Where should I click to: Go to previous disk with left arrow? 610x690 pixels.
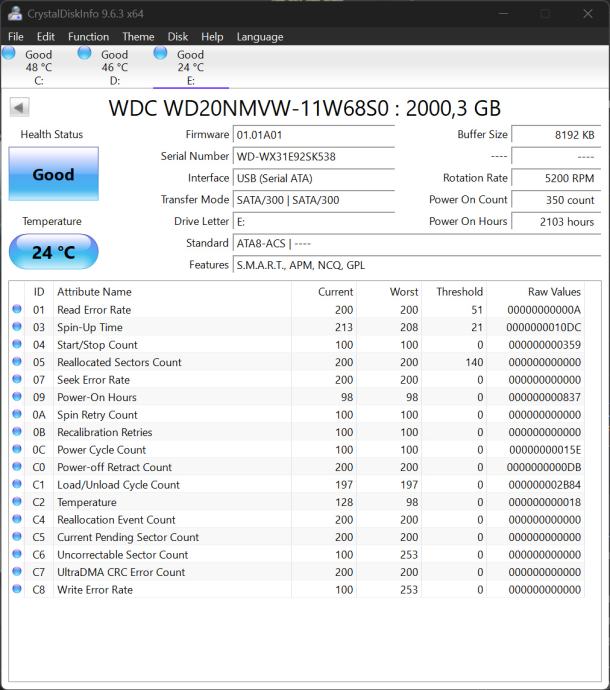19,107
